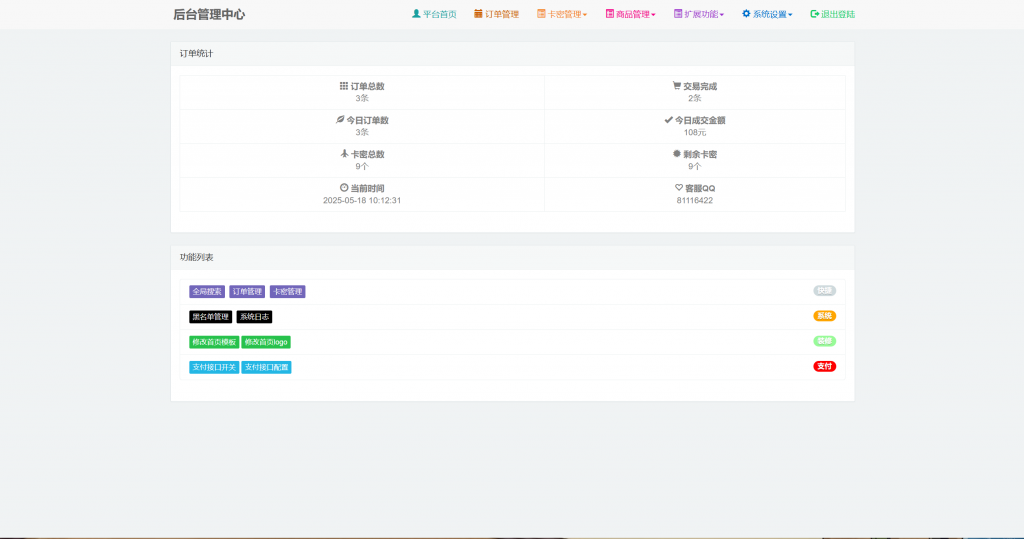Open the 黑名单管理 black button
The height and width of the screenshot is (539, 1024).
click(210, 317)
